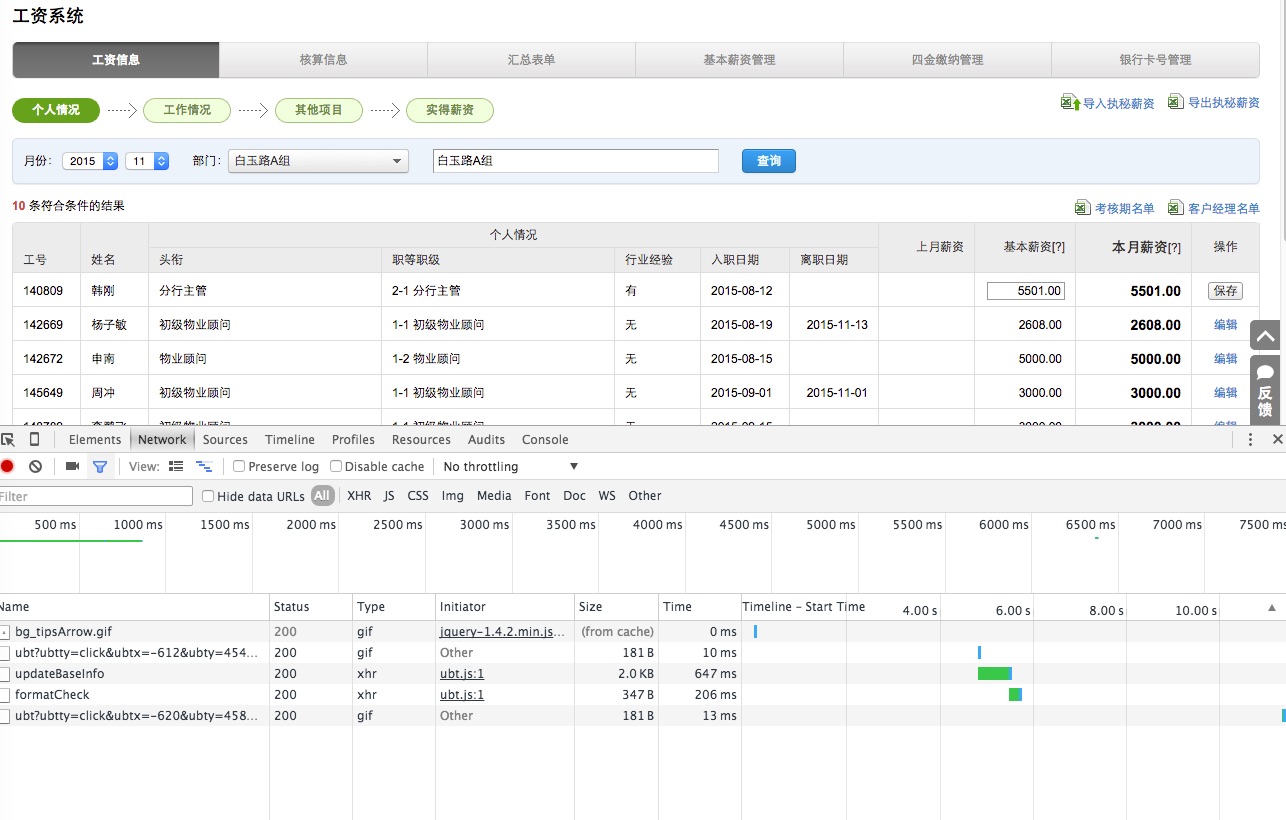This screenshot has width=1286, height=820.
Task: Click the network Filter text box
Action: coord(96,496)
